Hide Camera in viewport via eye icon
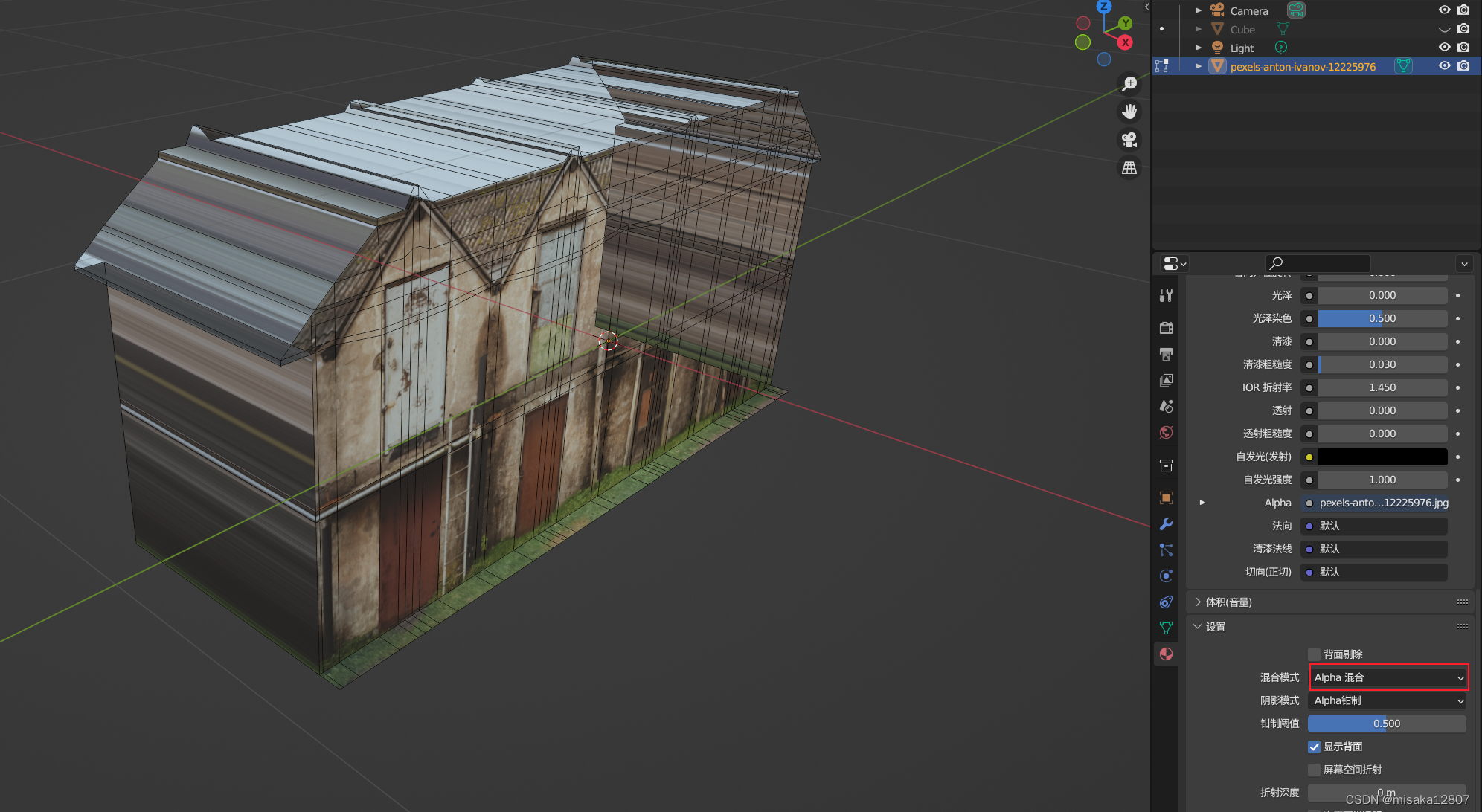This screenshot has width=1482, height=812. [x=1444, y=10]
